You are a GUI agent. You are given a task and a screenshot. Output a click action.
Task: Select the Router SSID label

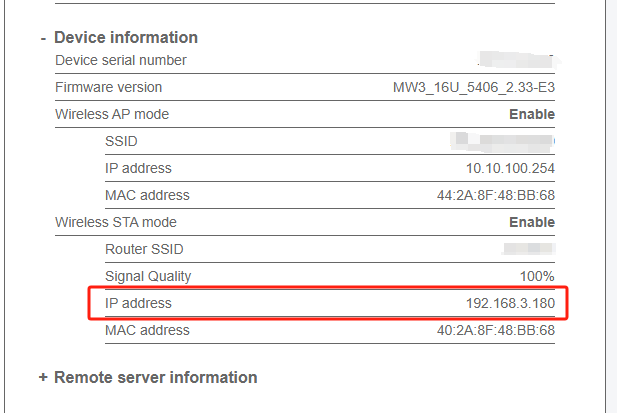pyautogui.click(x=144, y=249)
